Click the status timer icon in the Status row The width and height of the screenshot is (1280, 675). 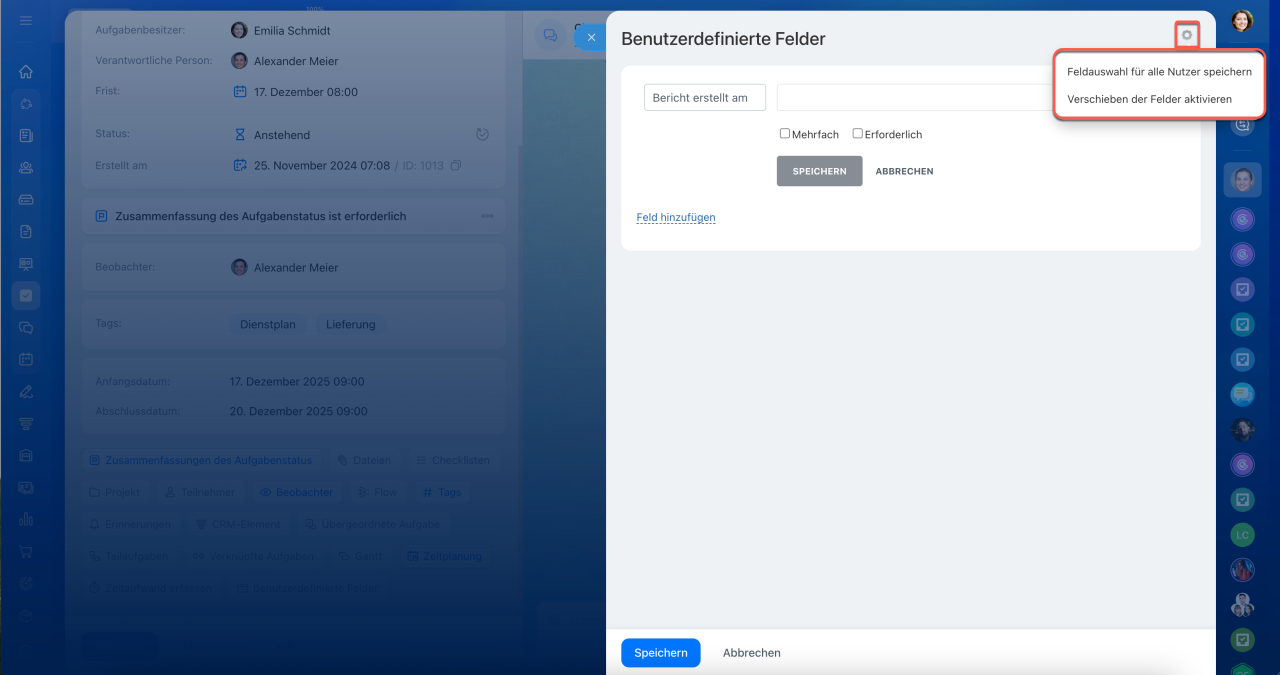coord(482,134)
